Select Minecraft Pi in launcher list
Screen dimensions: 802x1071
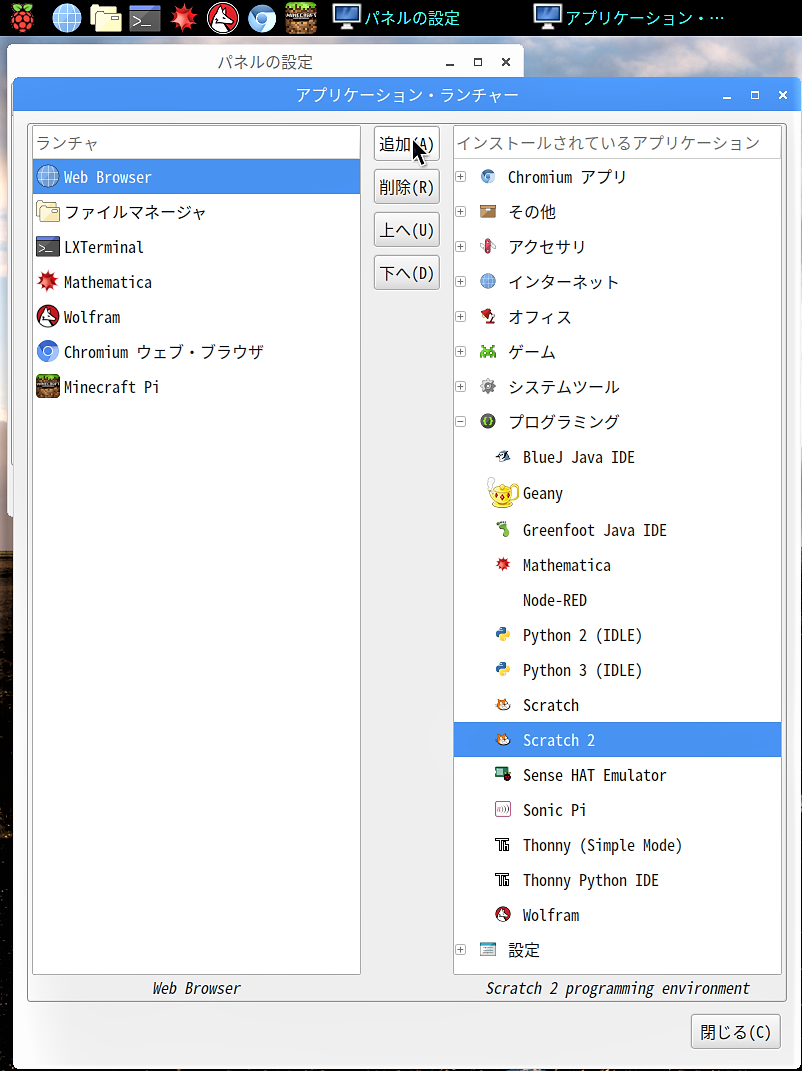197,387
